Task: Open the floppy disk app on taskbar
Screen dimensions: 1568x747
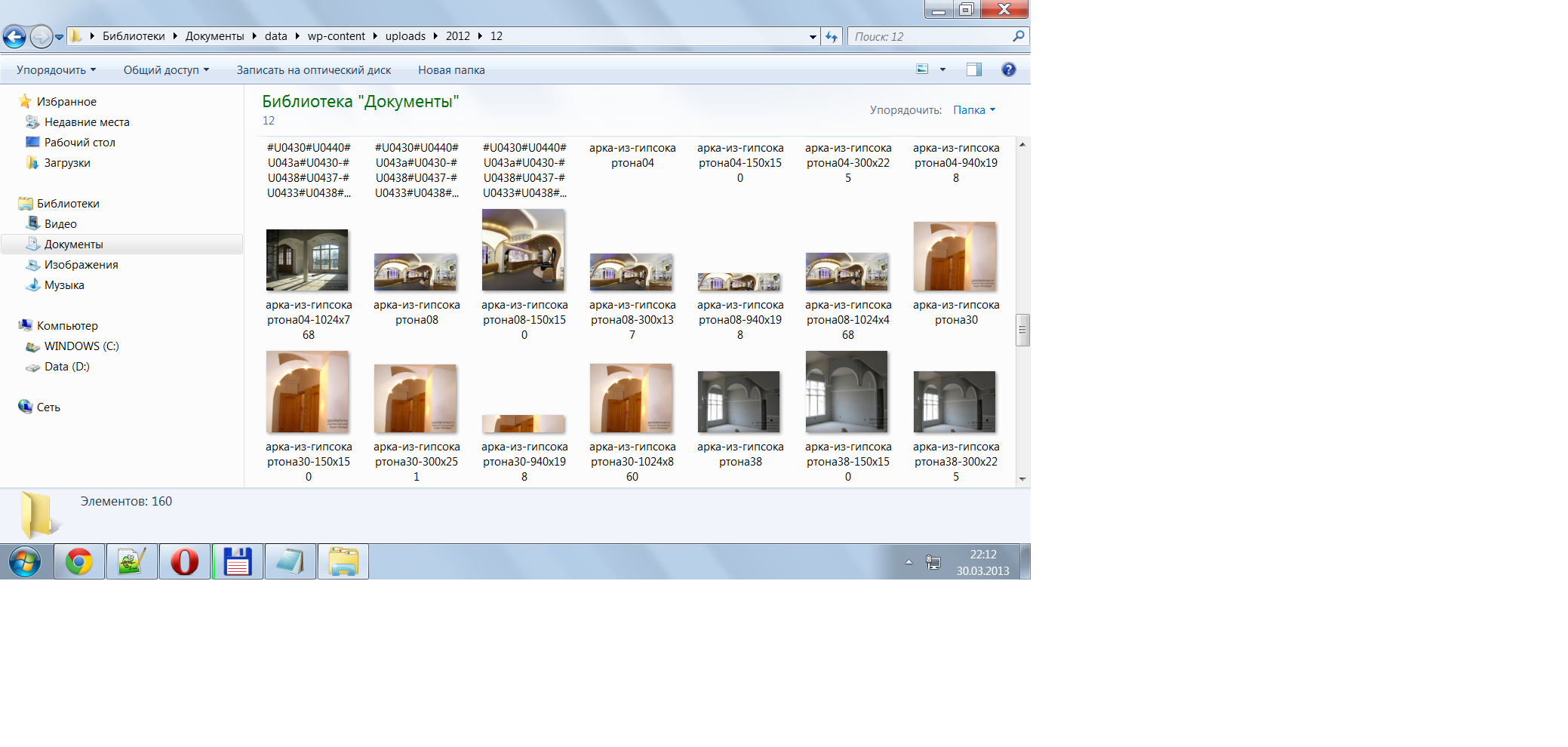Action: (238, 562)
